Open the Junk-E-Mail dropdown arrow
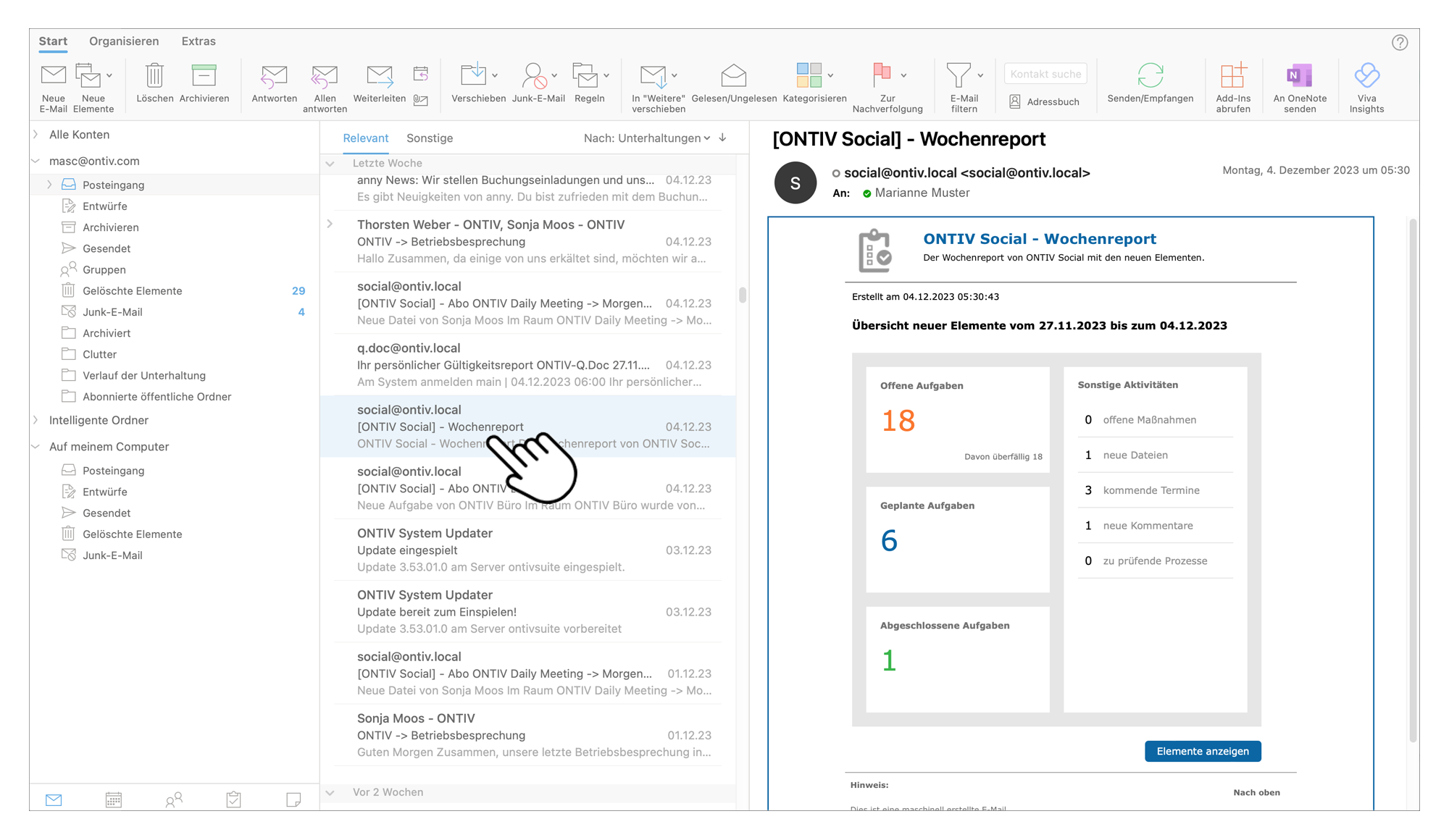Viewport: 1449px width, 840px height. 554,75
